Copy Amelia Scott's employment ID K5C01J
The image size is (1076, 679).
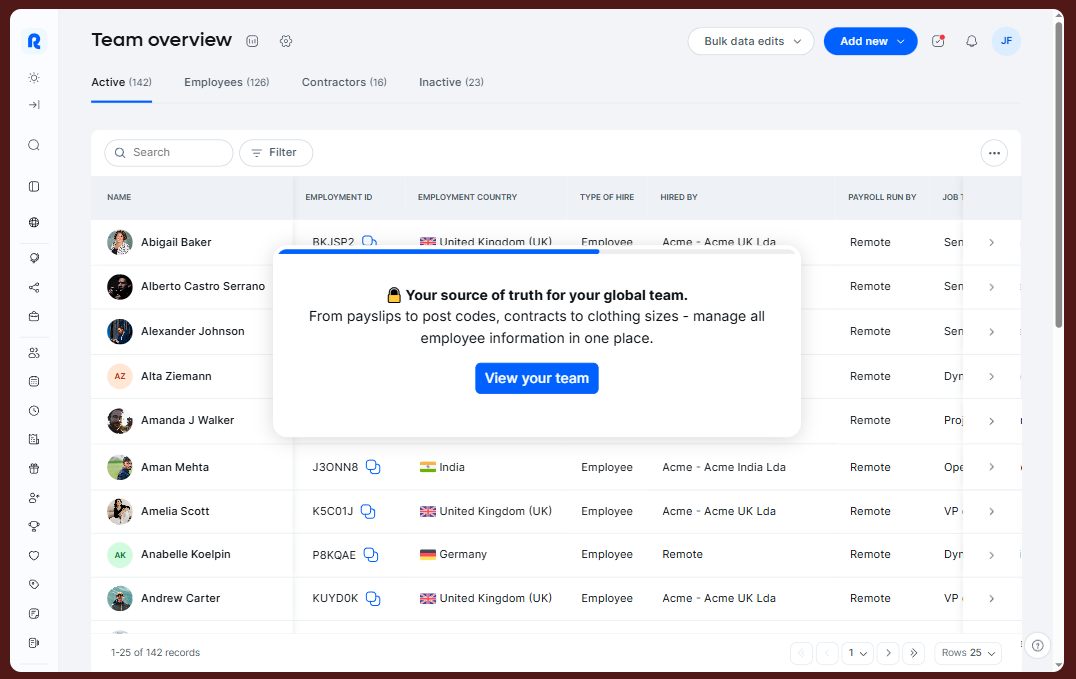click(x=368, y=511)
